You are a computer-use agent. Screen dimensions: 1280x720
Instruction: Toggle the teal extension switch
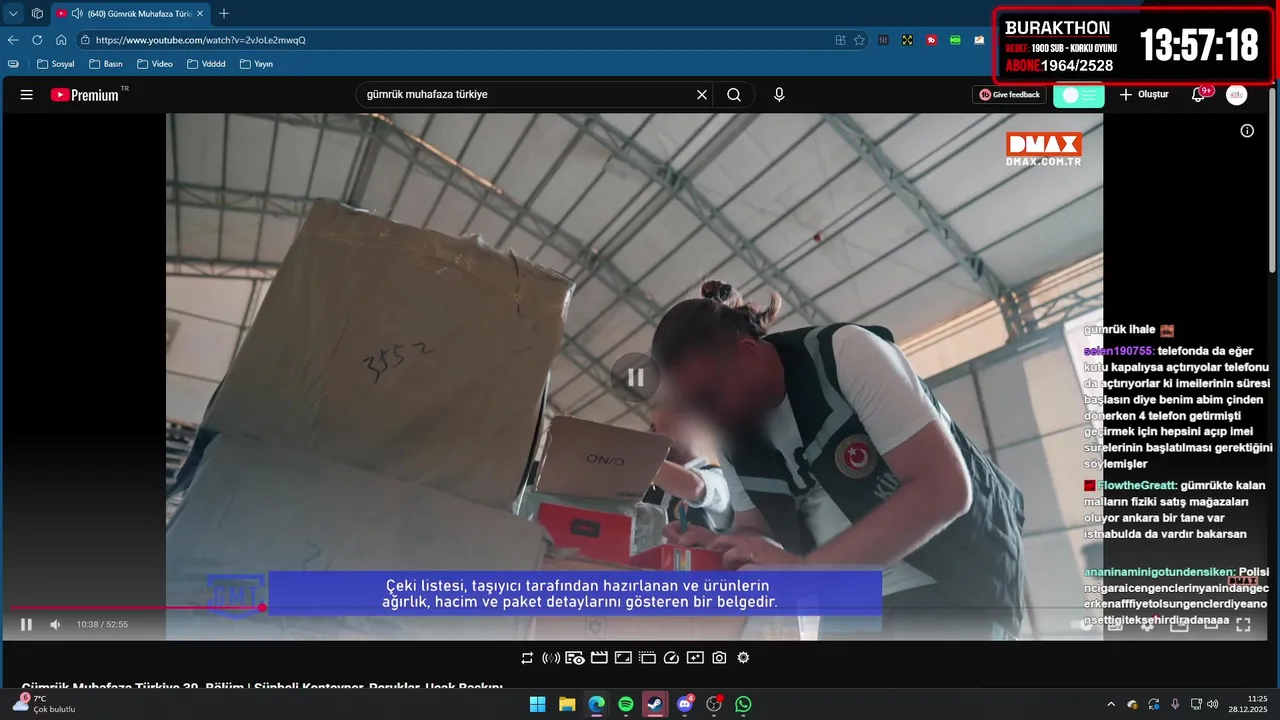coord(1079,95)
